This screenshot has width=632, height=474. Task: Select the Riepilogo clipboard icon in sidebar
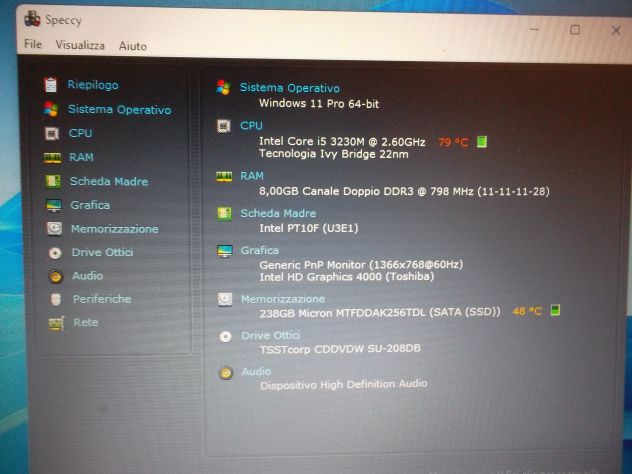[51, 85]
